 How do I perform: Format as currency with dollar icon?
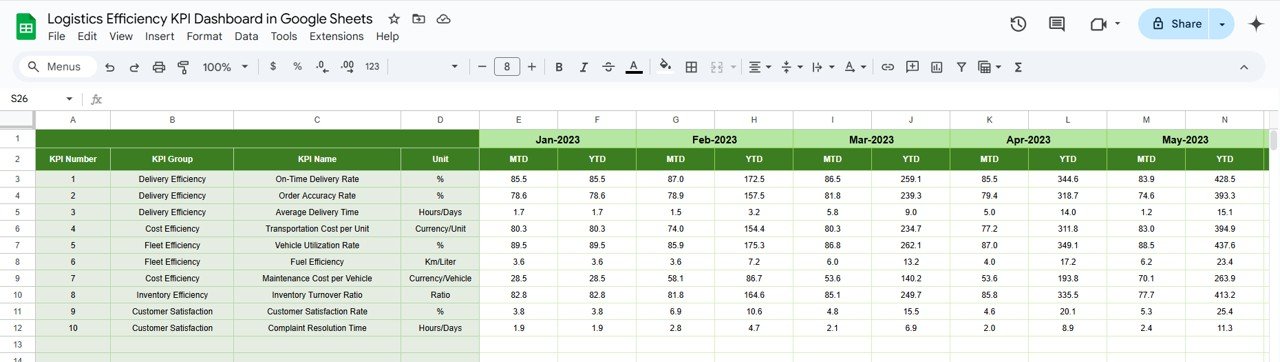click(273, 67)
